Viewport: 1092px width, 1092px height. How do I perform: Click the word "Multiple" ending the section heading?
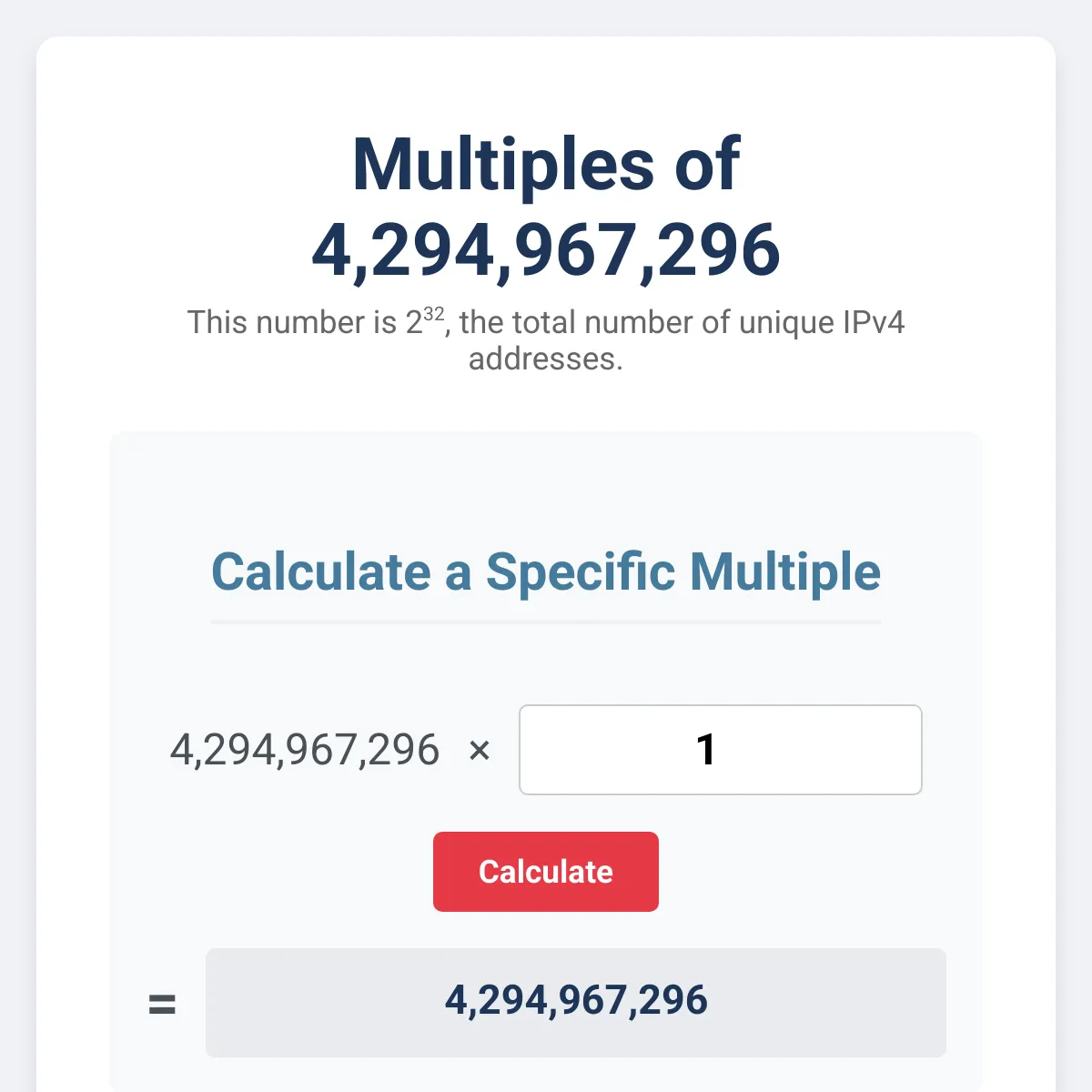[x=785, y=572]
